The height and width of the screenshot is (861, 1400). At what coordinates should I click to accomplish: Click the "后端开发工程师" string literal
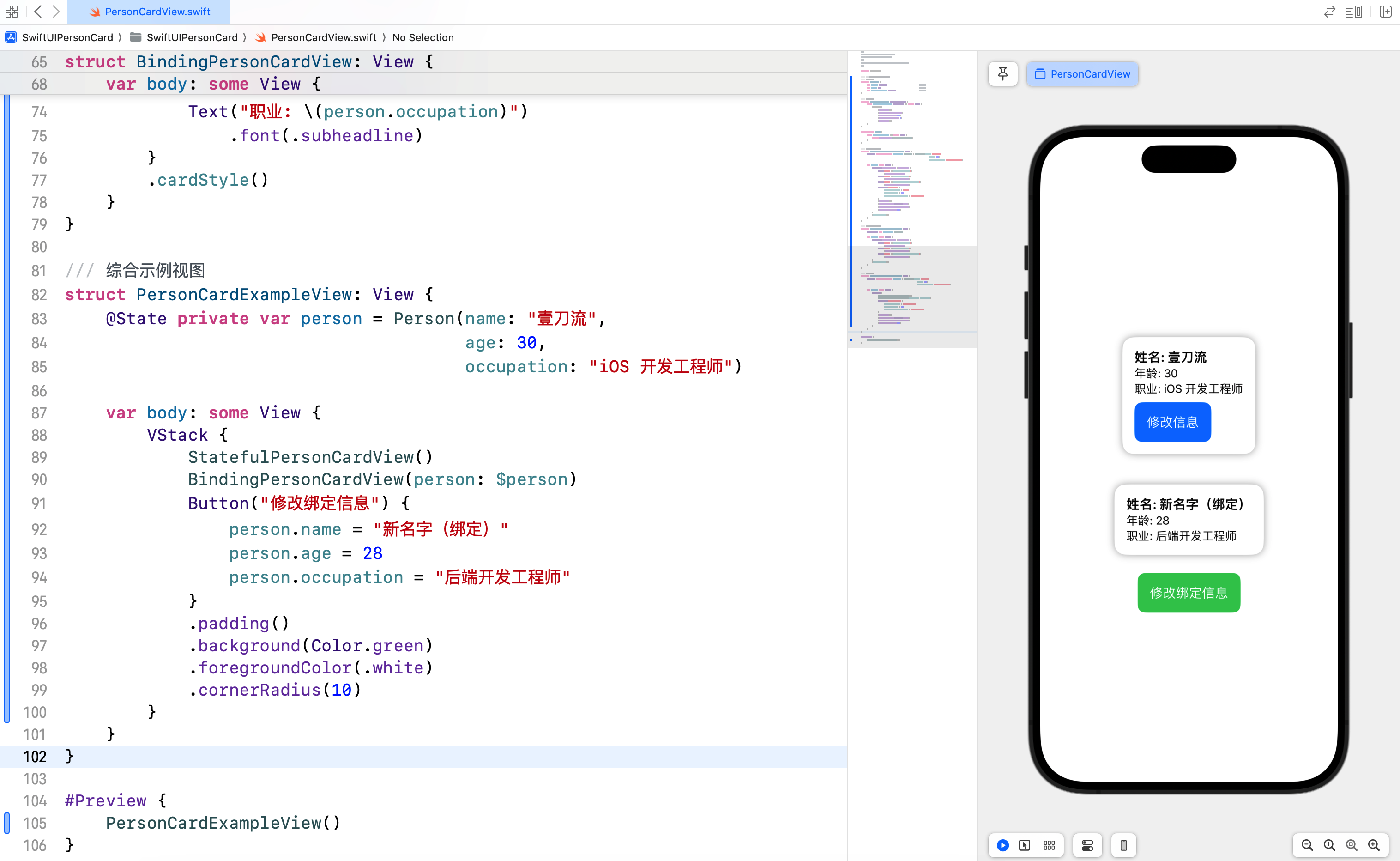tap(502, 577)
